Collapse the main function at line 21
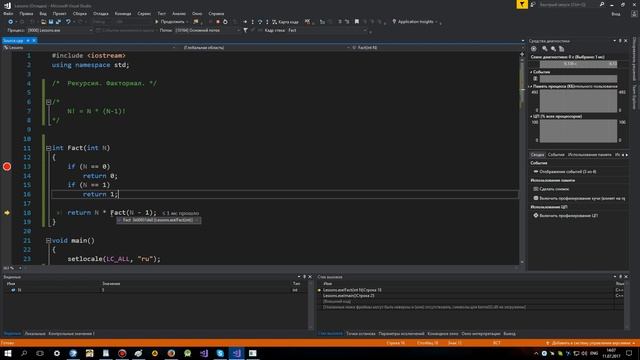This screenshot has width=640, height=360. pos(49,241)
